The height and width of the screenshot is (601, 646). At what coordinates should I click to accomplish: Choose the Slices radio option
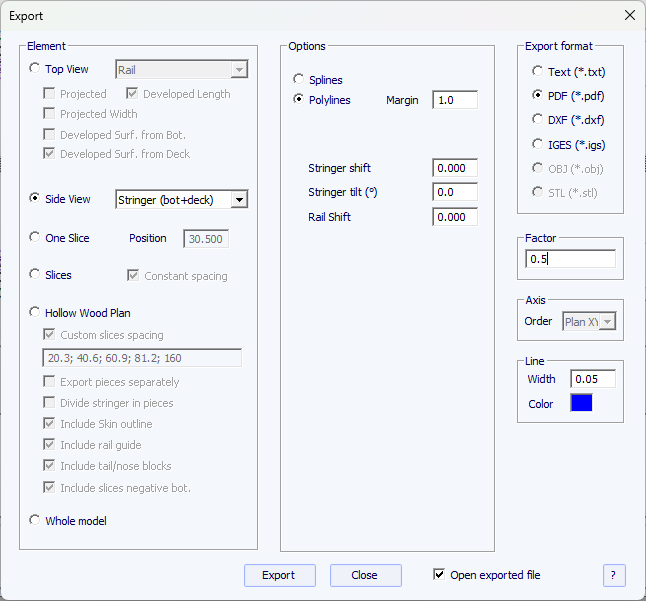[36, 274]
